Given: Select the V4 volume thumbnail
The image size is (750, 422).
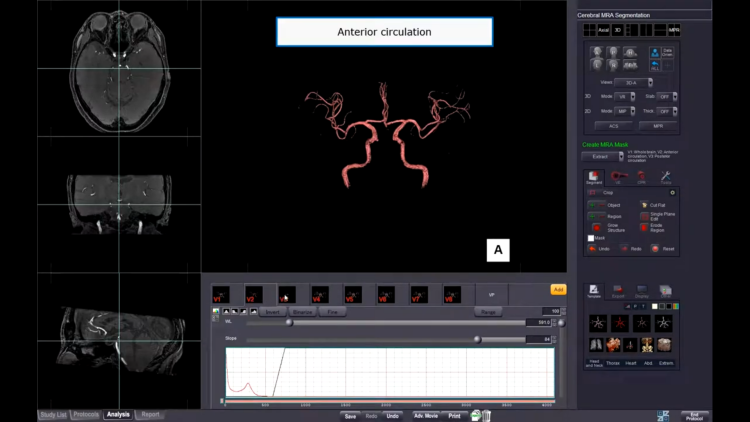Looking at the screenshot, I should pos(320,295).
